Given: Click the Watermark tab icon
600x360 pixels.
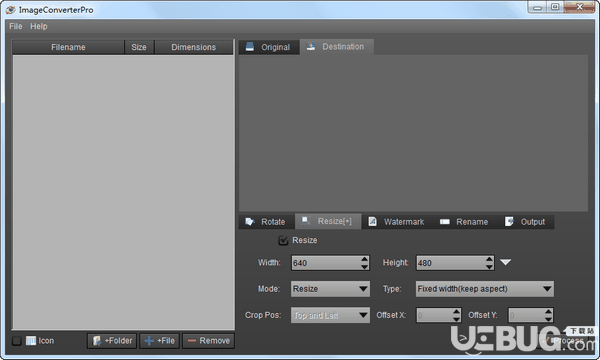Looking at the screenshot, I should 372,222.
